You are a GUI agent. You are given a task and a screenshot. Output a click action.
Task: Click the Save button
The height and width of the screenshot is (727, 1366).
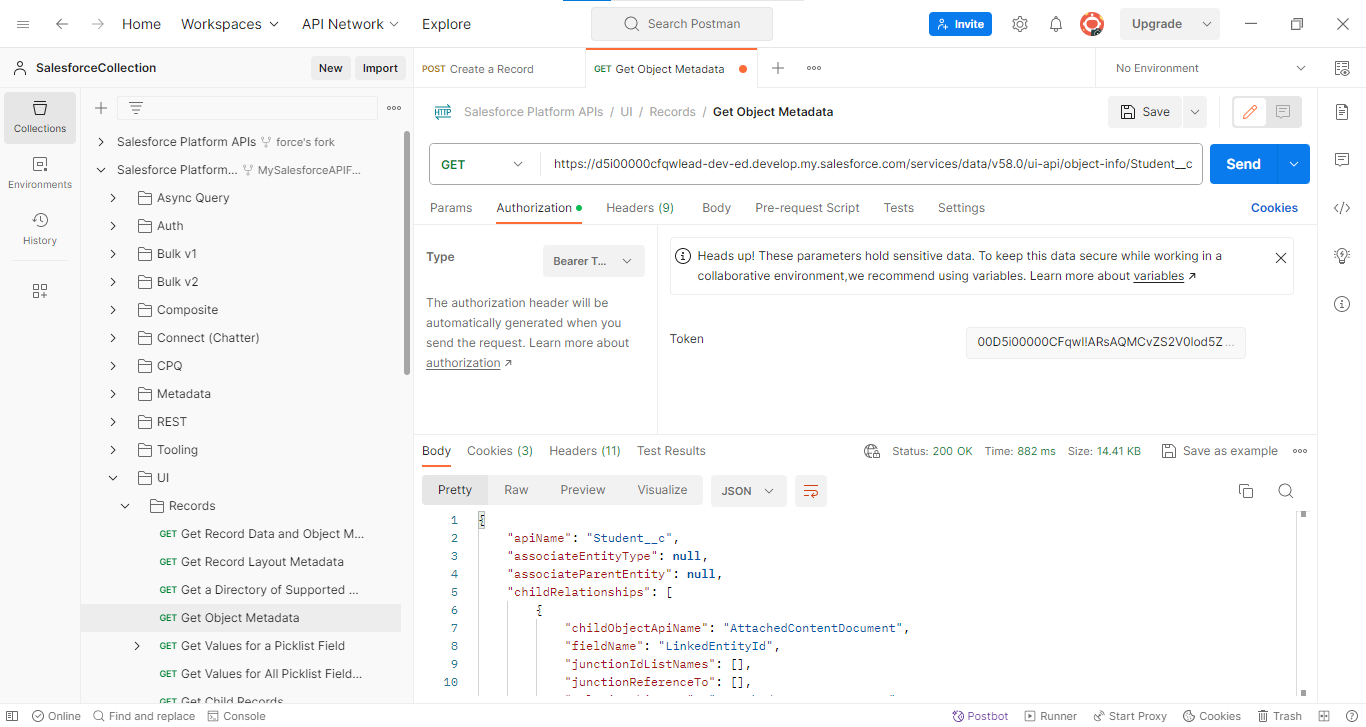tap(1145, 112)
